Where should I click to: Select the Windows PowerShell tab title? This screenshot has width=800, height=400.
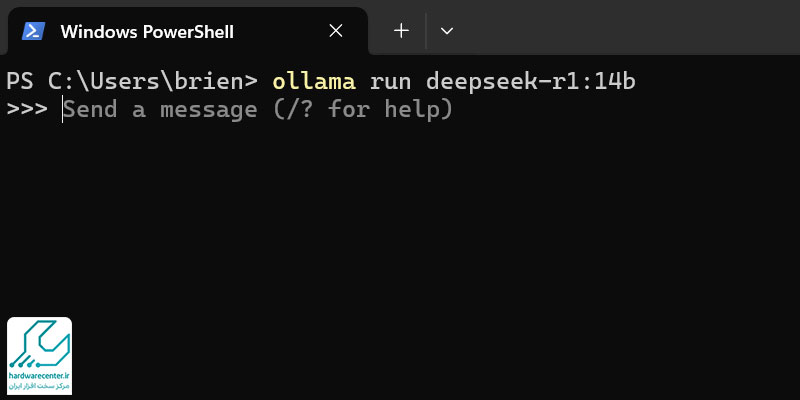click(x=147, y=32)
